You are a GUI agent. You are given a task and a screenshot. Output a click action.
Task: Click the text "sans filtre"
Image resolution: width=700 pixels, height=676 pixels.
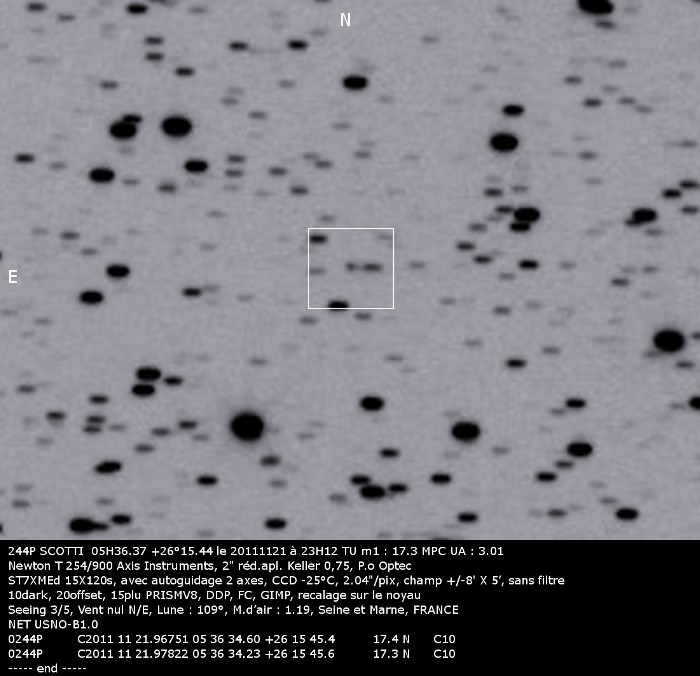pyautogui.click(x=537, y=580)
